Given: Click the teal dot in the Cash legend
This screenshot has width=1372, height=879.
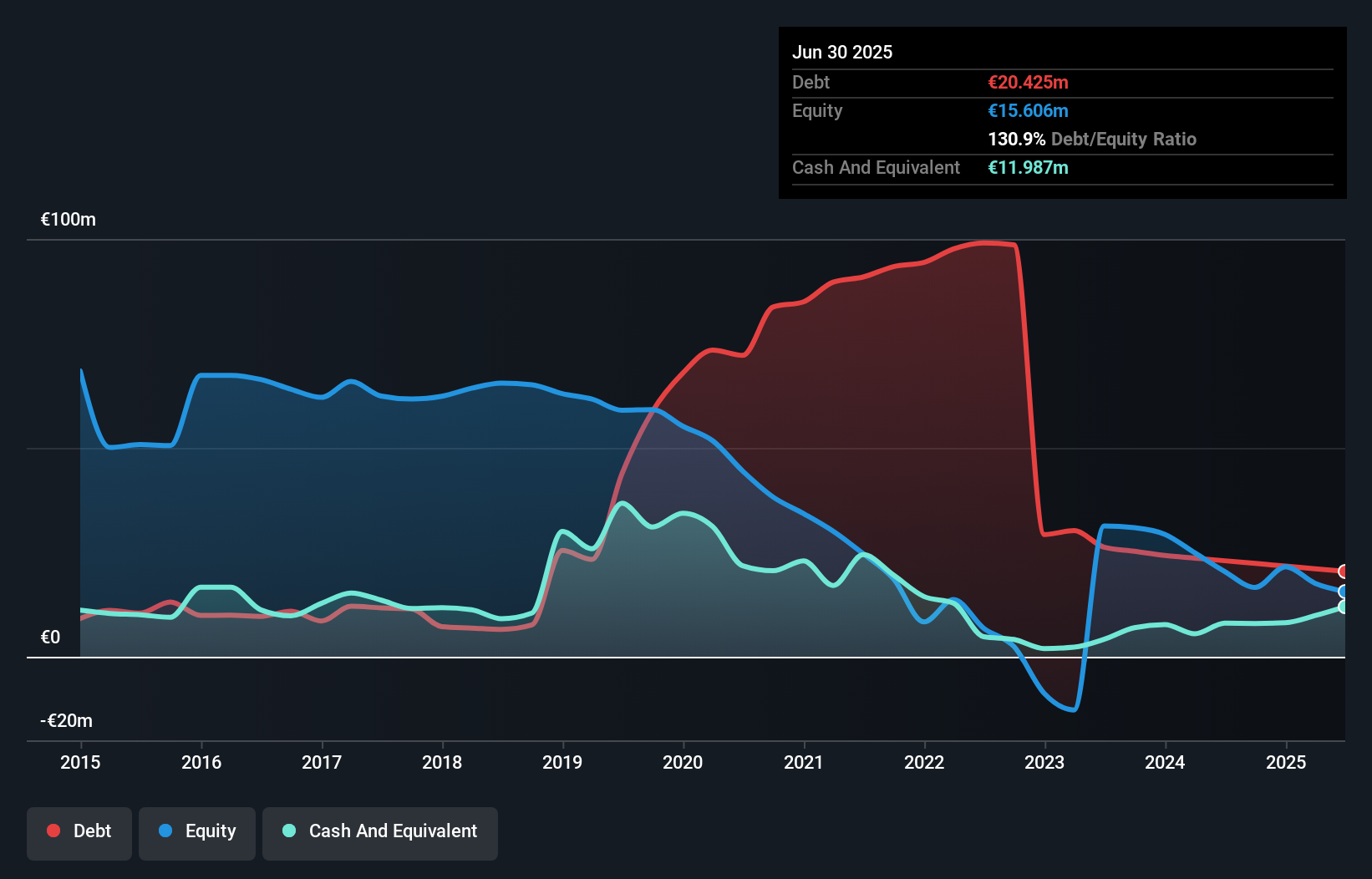Looking at the screenshot, I should (x=289, y=831).
